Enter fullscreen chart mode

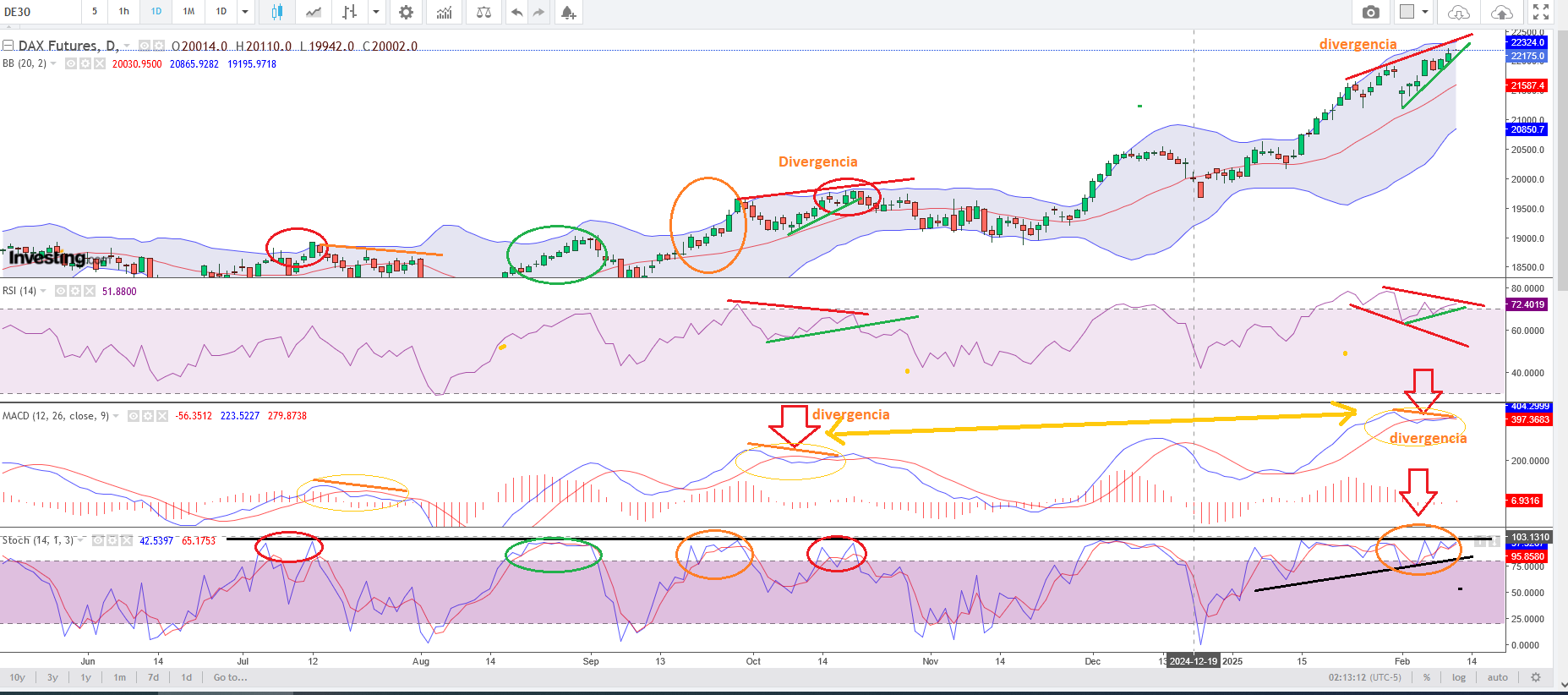(1541, 12)
